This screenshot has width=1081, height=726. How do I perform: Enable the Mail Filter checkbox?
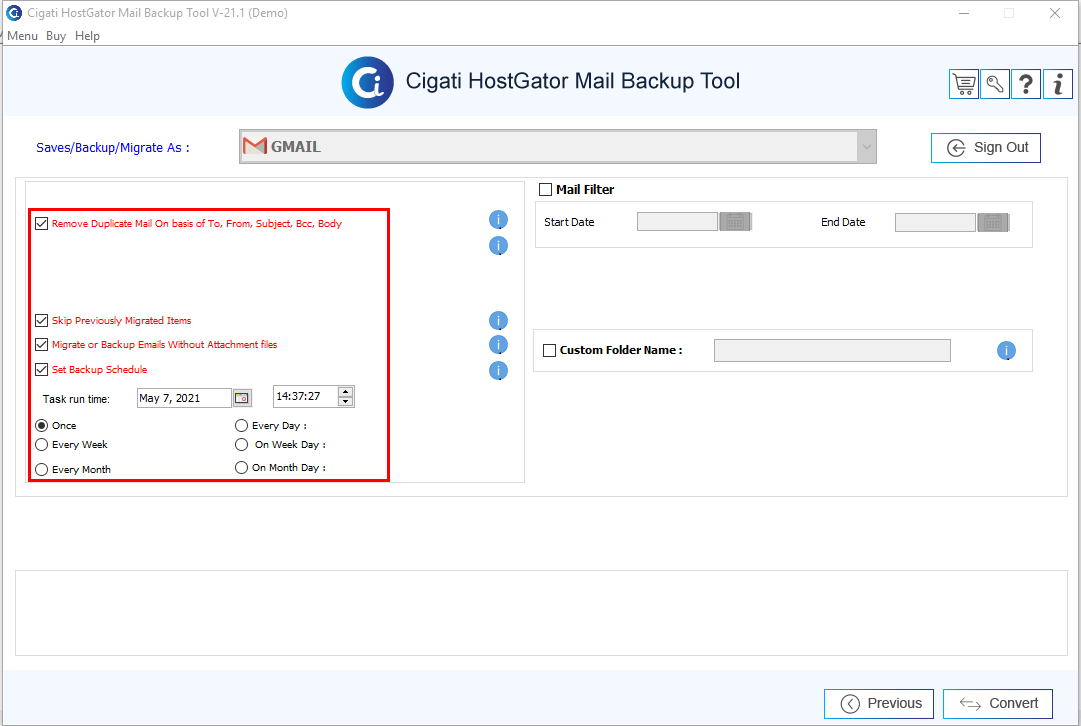click(x=545, y=190)
